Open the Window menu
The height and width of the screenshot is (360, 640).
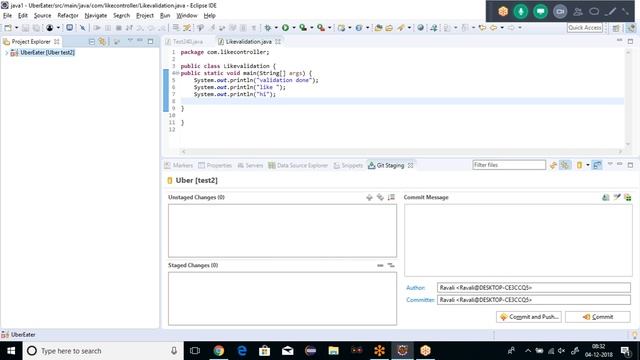(187, 16)
